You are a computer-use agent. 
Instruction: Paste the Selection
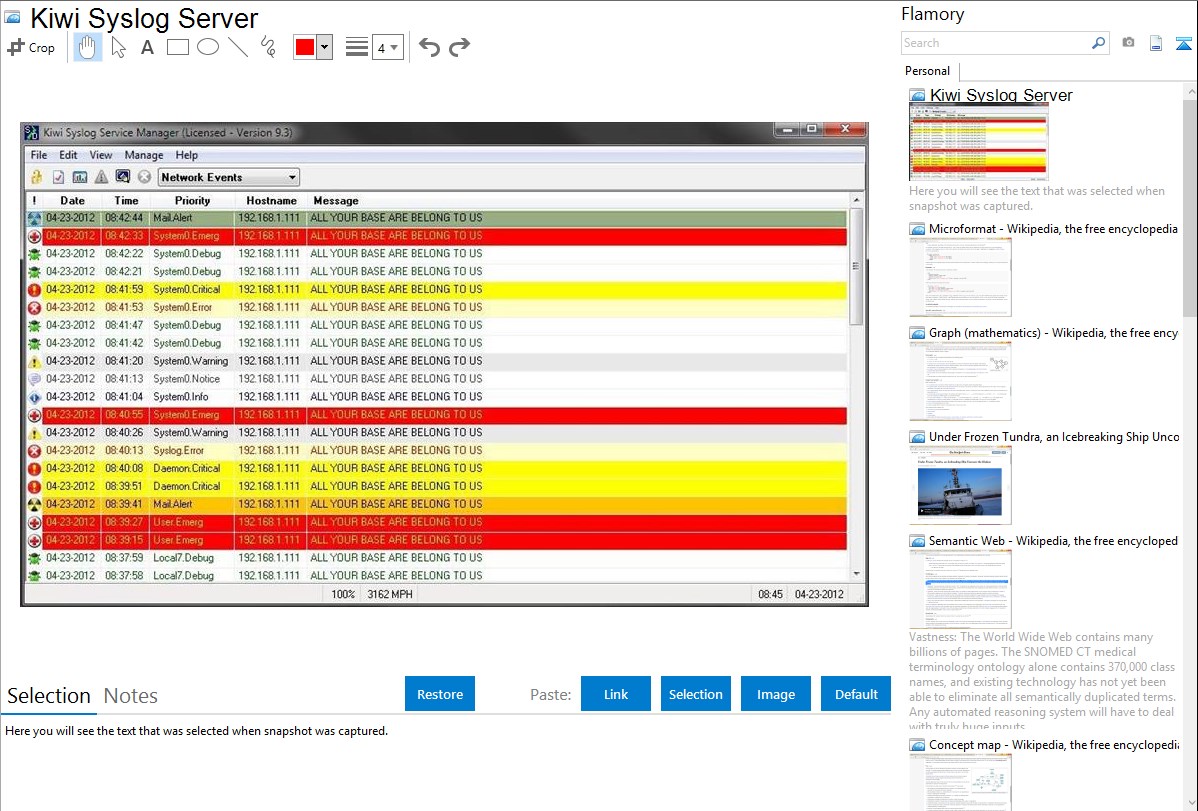tap(696, 694)
